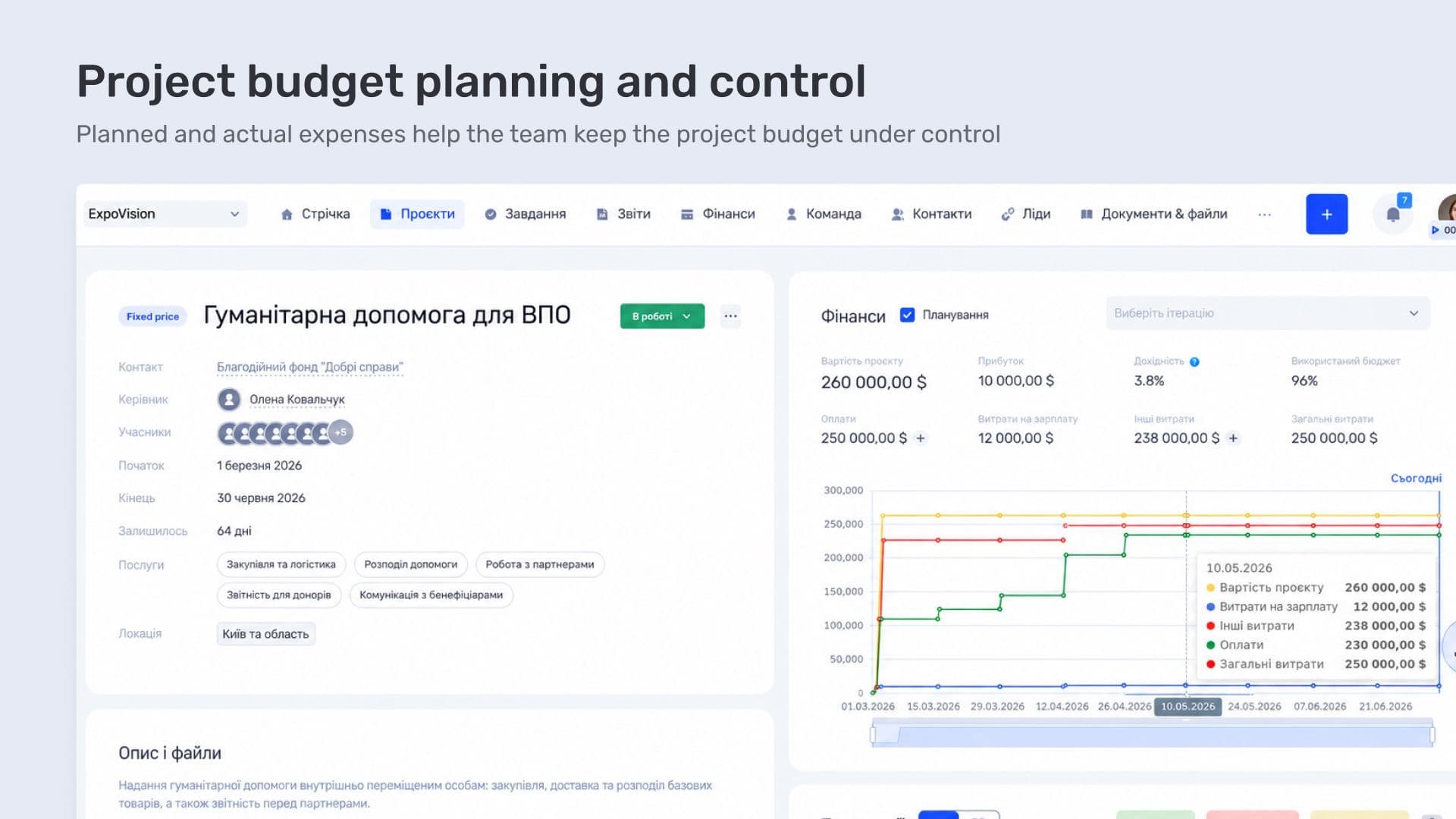Click the Сьогодні link above chart

(1416, 479)
